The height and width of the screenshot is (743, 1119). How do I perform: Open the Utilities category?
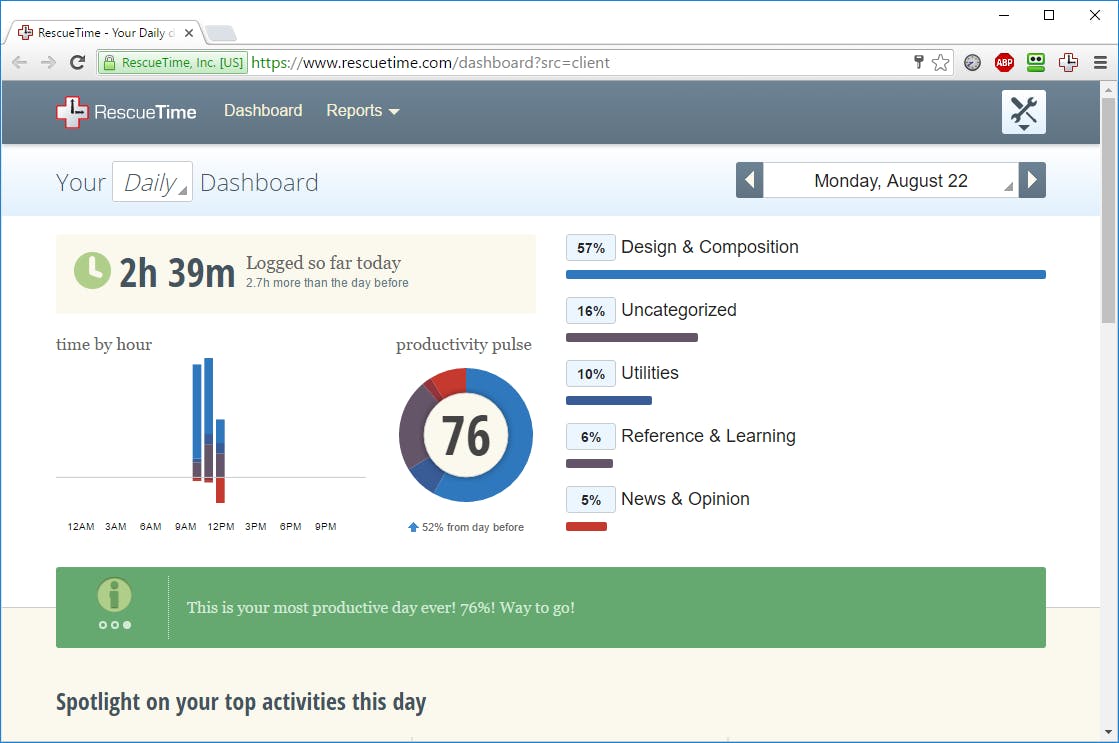pos(649,373)
